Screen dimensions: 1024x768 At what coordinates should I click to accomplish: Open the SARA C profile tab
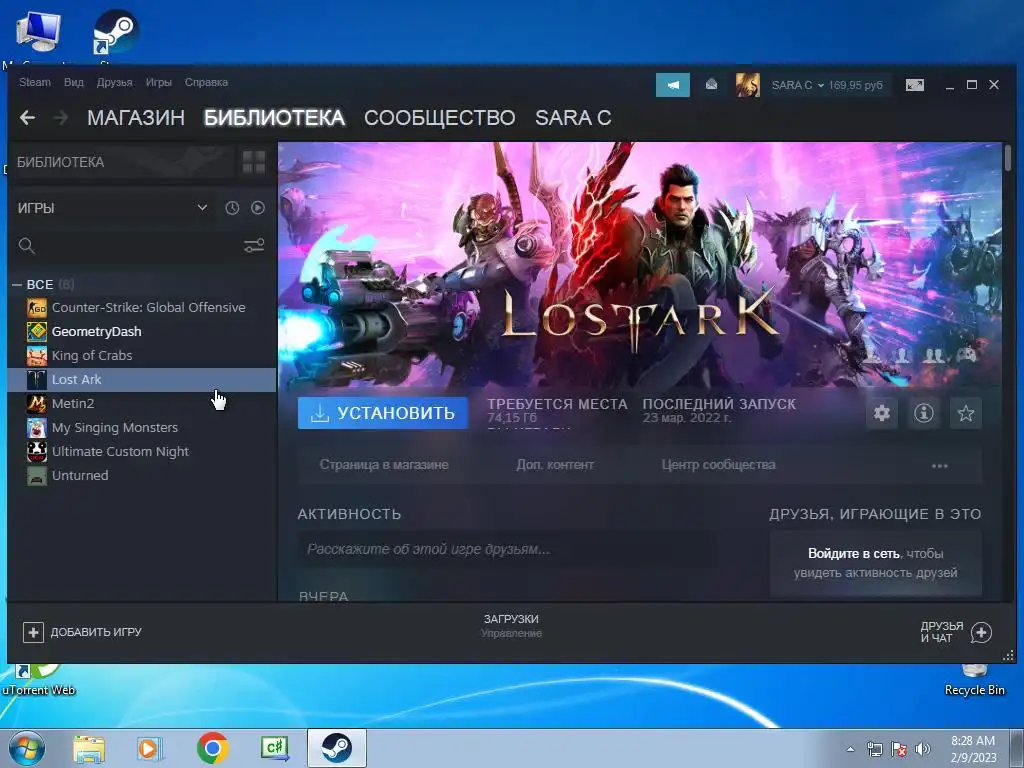(x=573, y=118)
